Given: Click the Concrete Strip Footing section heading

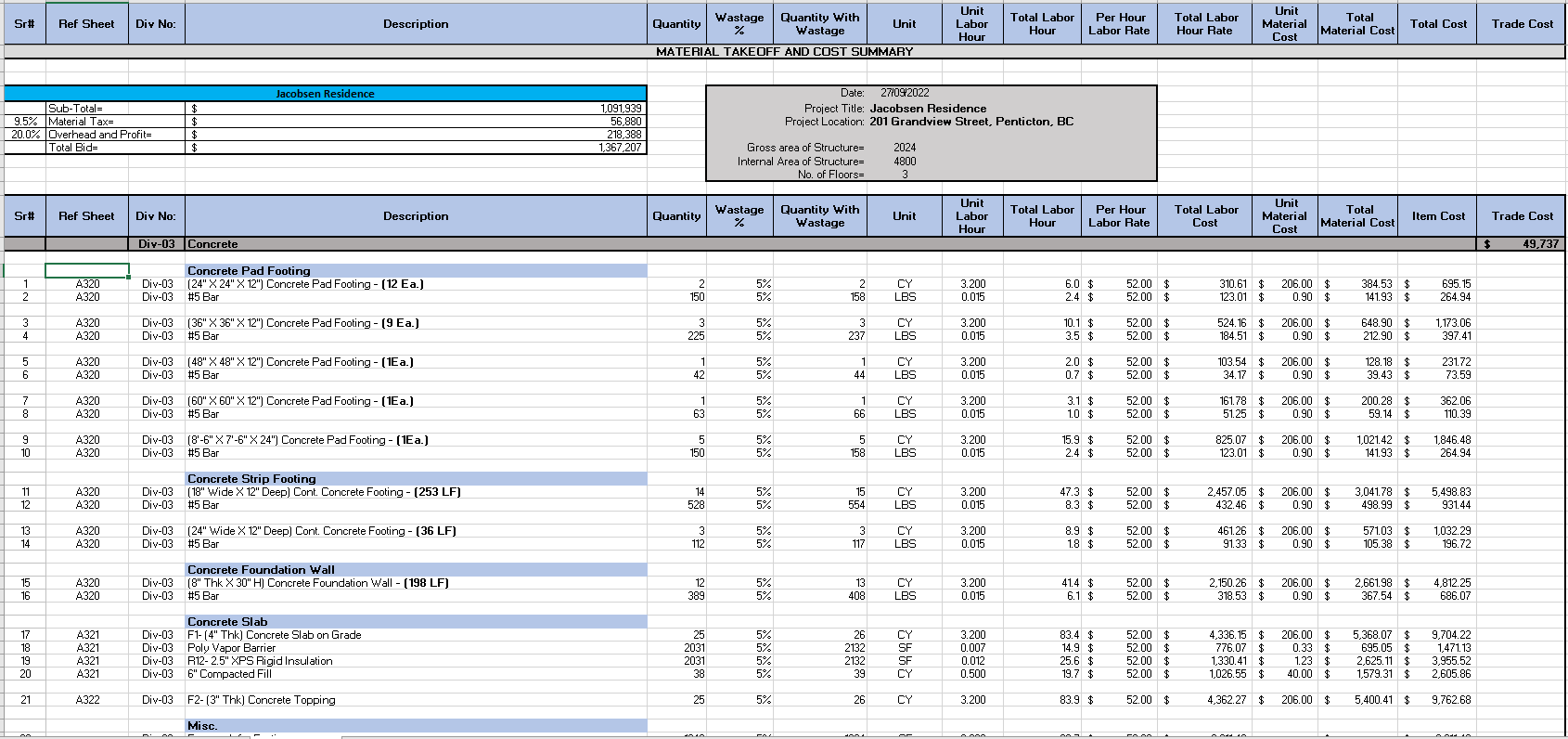Looking at the screenshot, I should tap(416, 479).
